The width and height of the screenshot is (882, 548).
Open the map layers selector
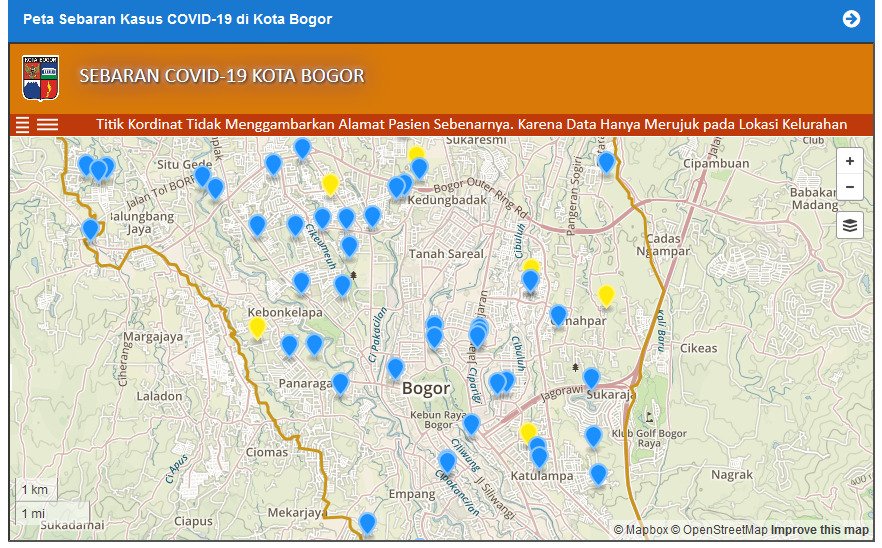849,225
